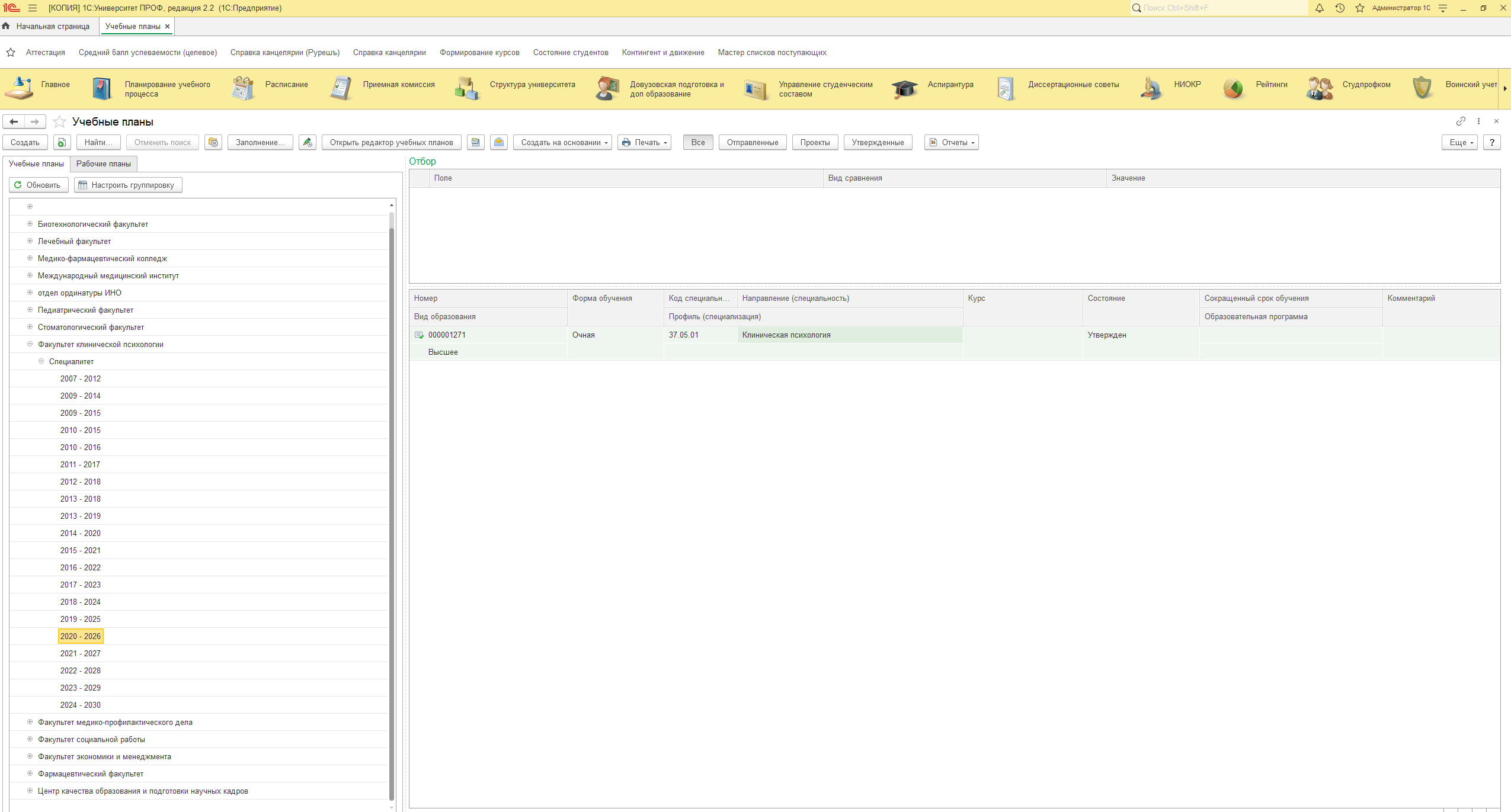Click the global search field

point(1218,8)
